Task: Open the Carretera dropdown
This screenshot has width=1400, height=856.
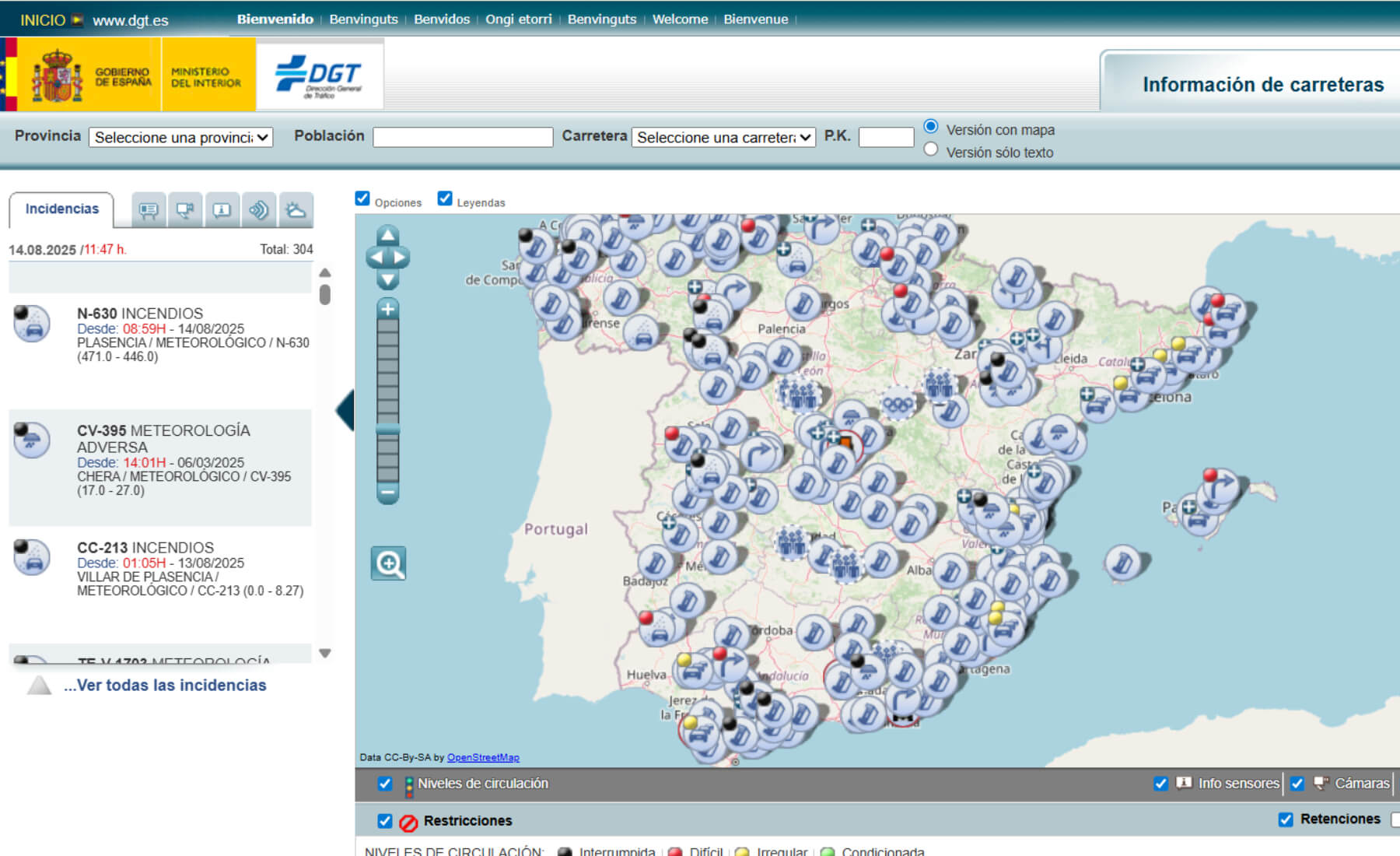Action: (x=723, y=137)
